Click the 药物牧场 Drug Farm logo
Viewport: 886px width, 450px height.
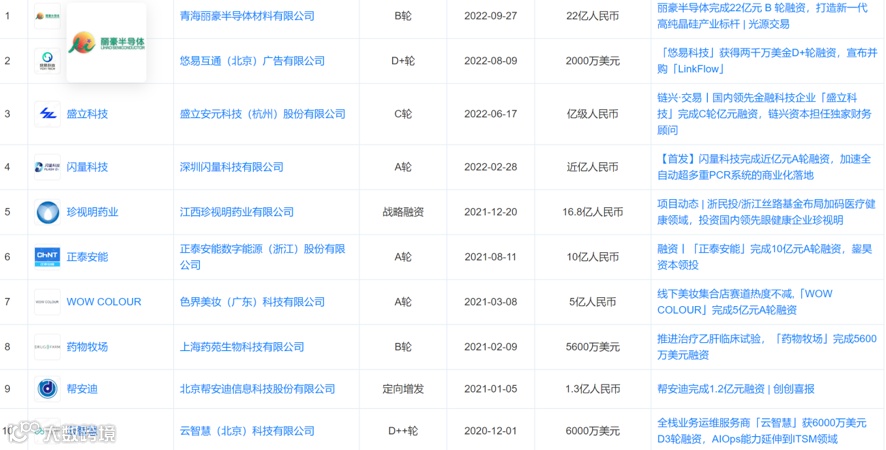[x=47, y=347]
